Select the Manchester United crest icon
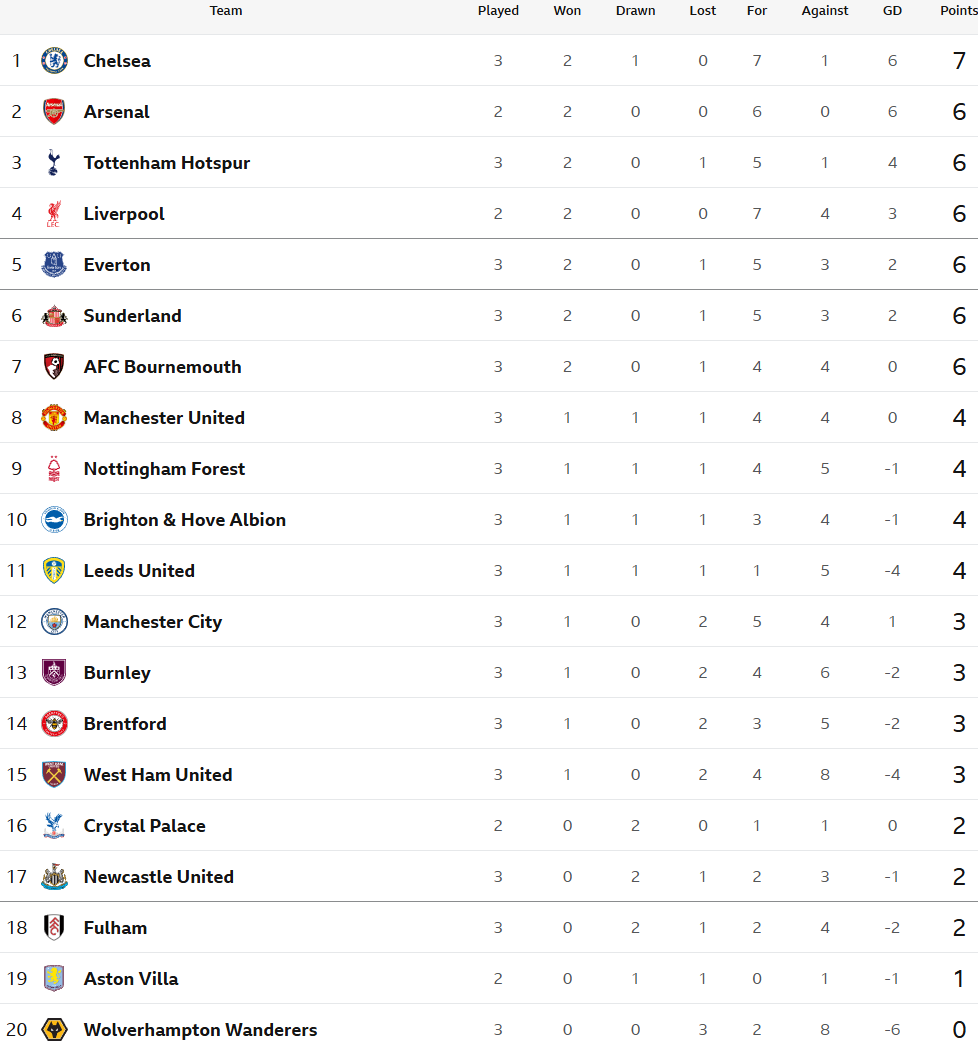Image resolution: width=978 pixels, height=1051 pixels. point(54,418)
